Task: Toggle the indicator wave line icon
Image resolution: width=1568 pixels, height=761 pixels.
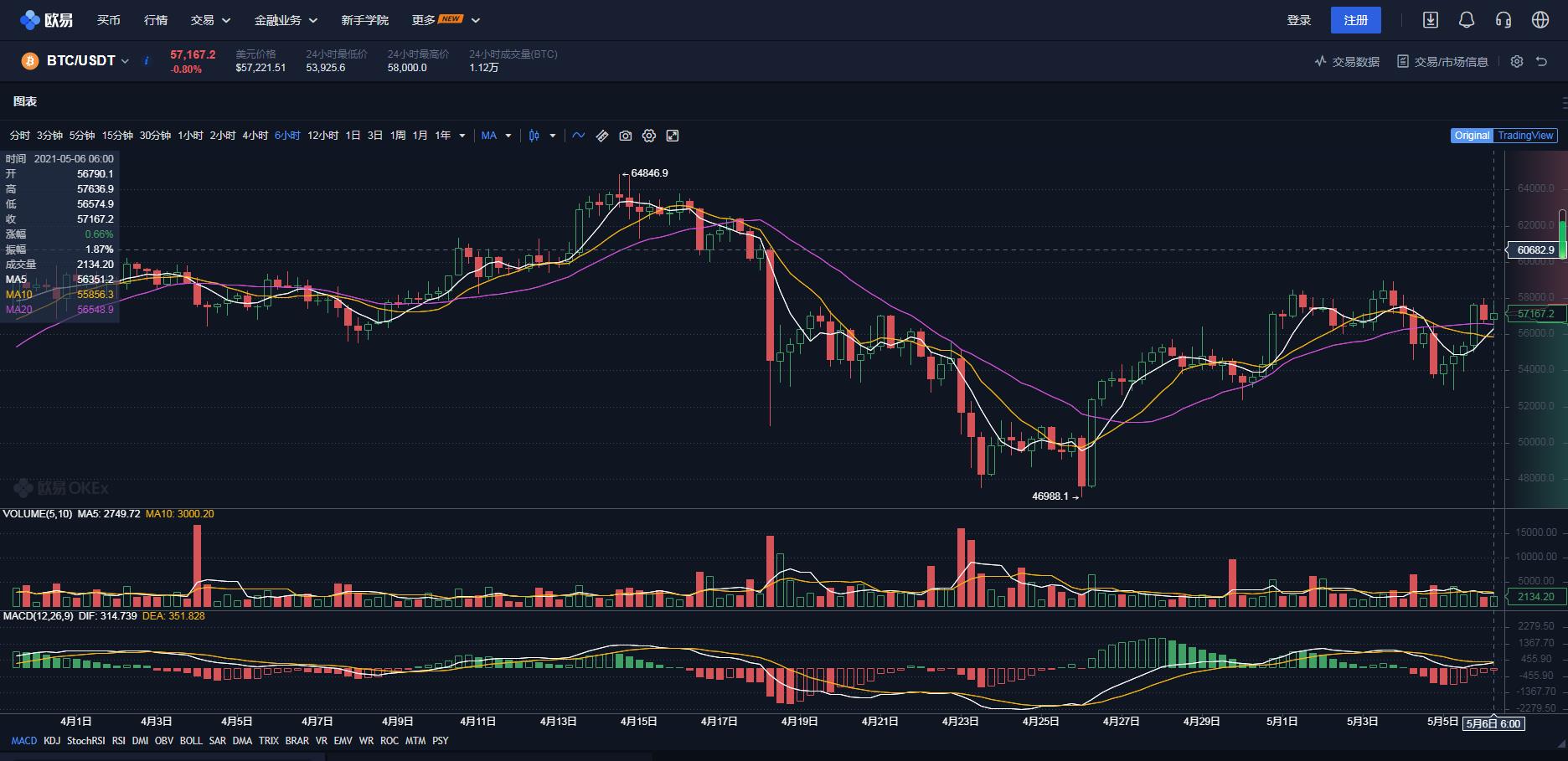Action: (579, 136)
